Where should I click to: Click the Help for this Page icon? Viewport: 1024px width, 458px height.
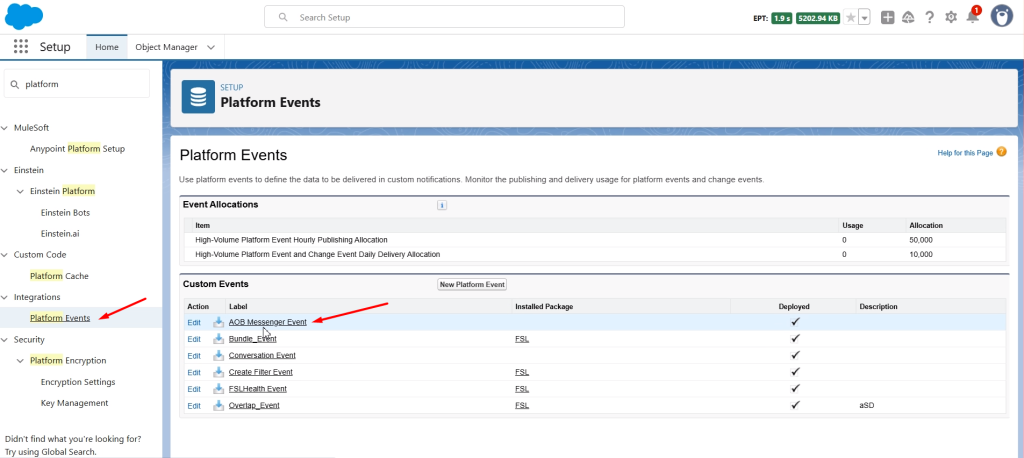tap(1001, 152)
